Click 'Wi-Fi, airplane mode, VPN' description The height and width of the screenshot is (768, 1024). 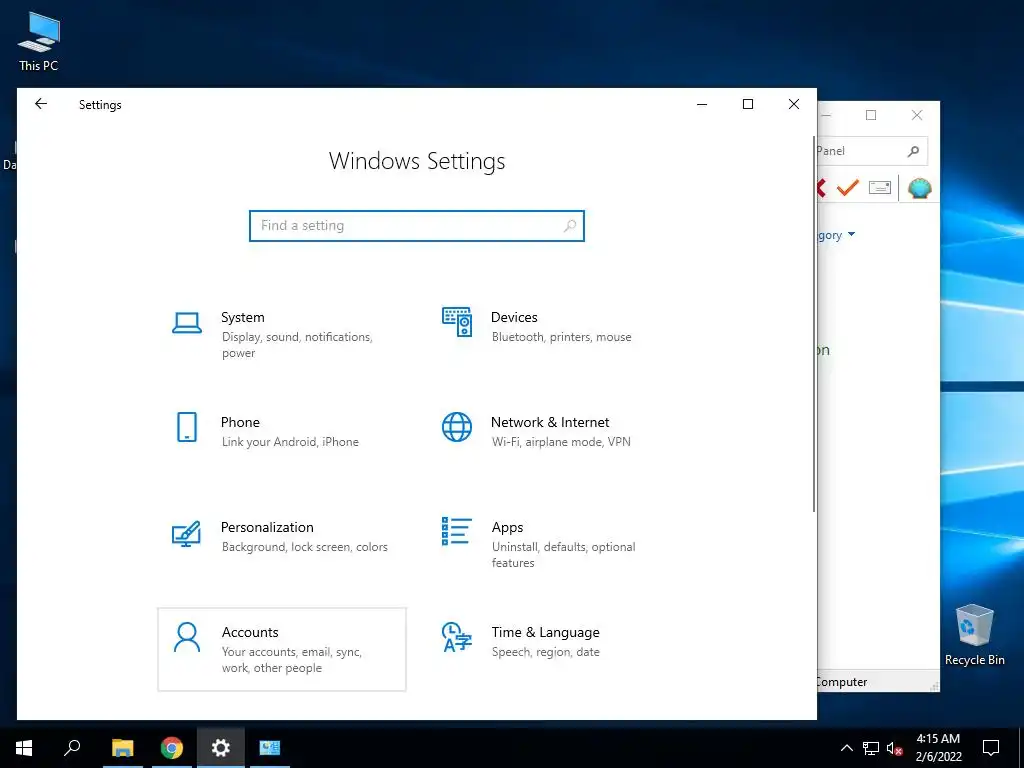point(561,442)
